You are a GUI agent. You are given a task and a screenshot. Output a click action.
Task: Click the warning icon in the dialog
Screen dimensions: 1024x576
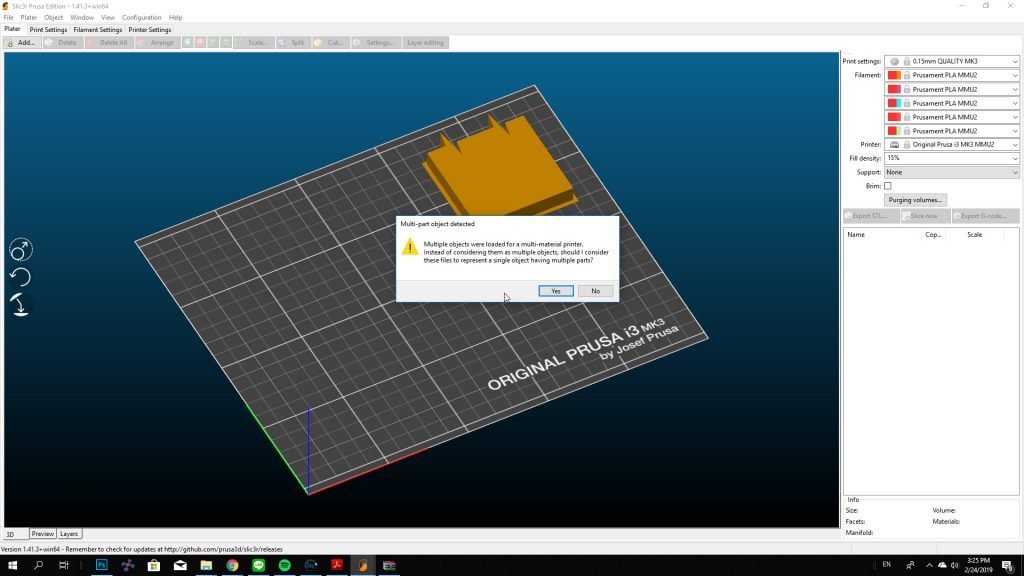(x=410, y=247)
